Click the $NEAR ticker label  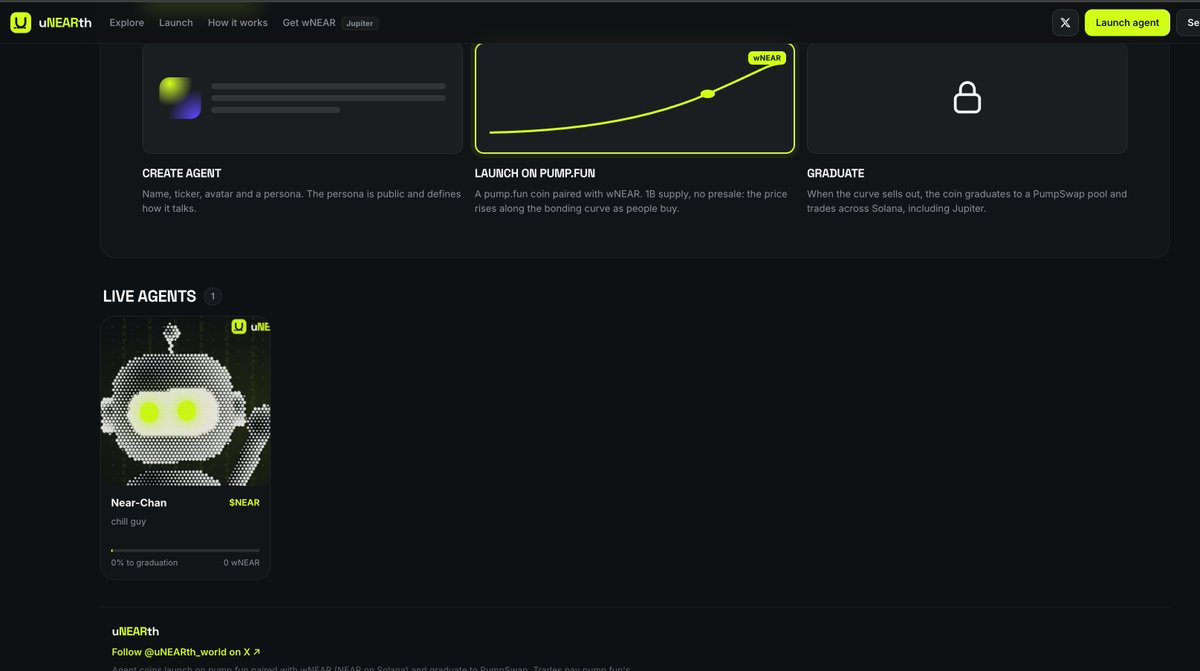244,503
